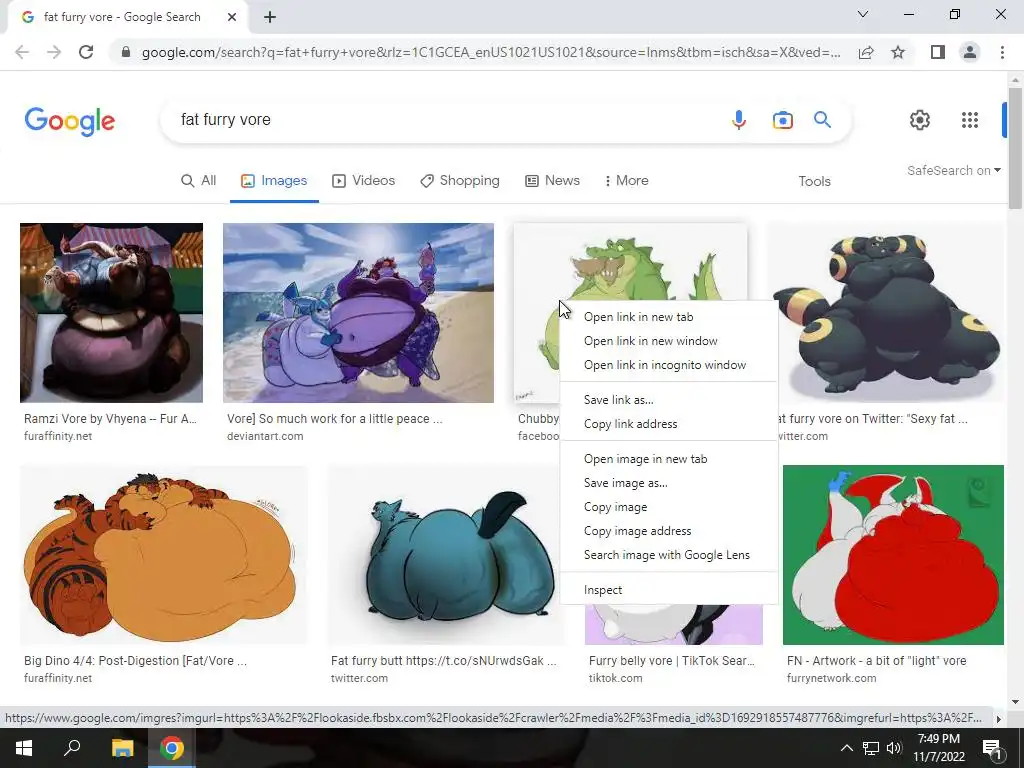Screen dimensions: 1024x768
Task: Click the browser Back arrow
Action: [22, 52]
